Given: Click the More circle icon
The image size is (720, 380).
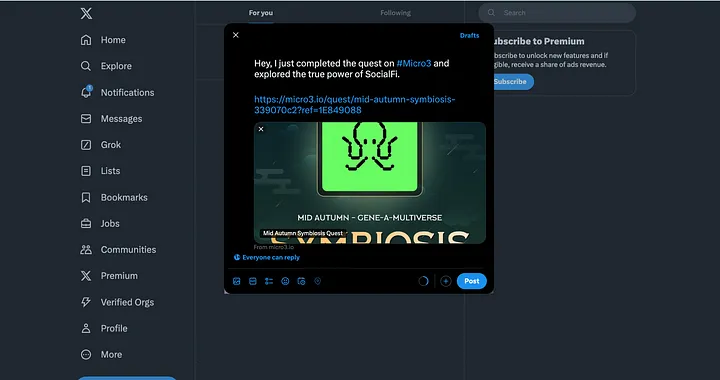Looking at the screenshot, I should [86, 354].
